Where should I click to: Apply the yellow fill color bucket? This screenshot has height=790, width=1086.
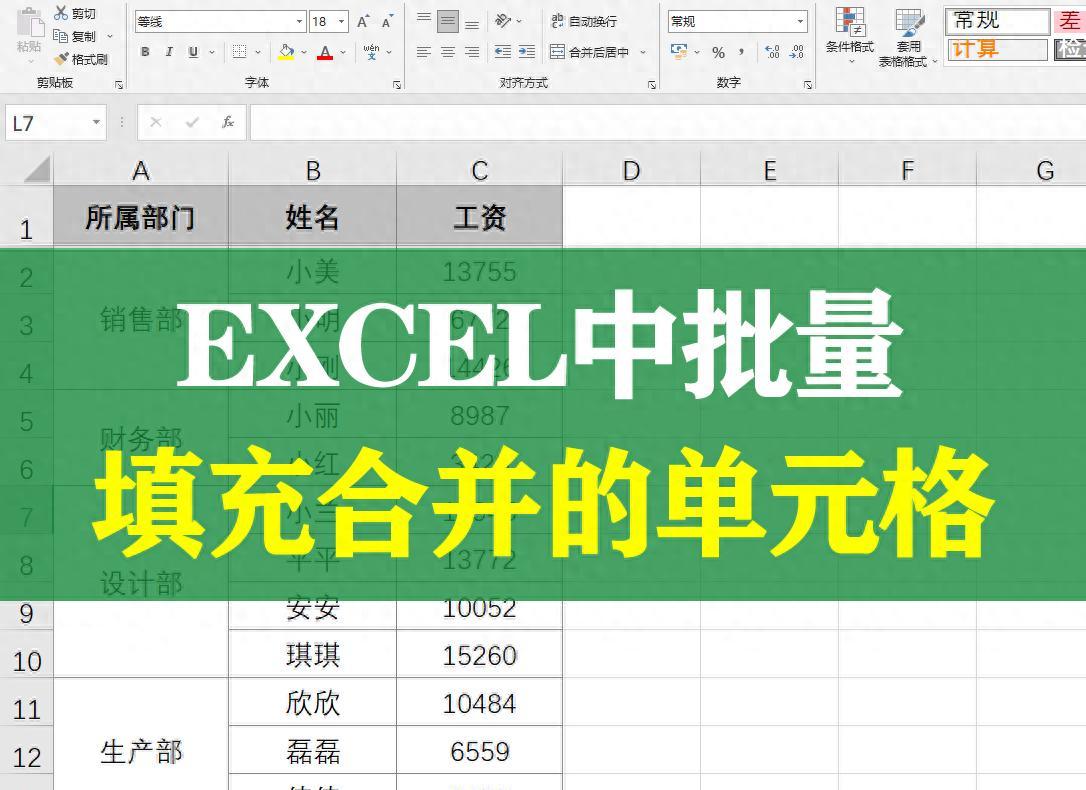(x=286, y=52)
